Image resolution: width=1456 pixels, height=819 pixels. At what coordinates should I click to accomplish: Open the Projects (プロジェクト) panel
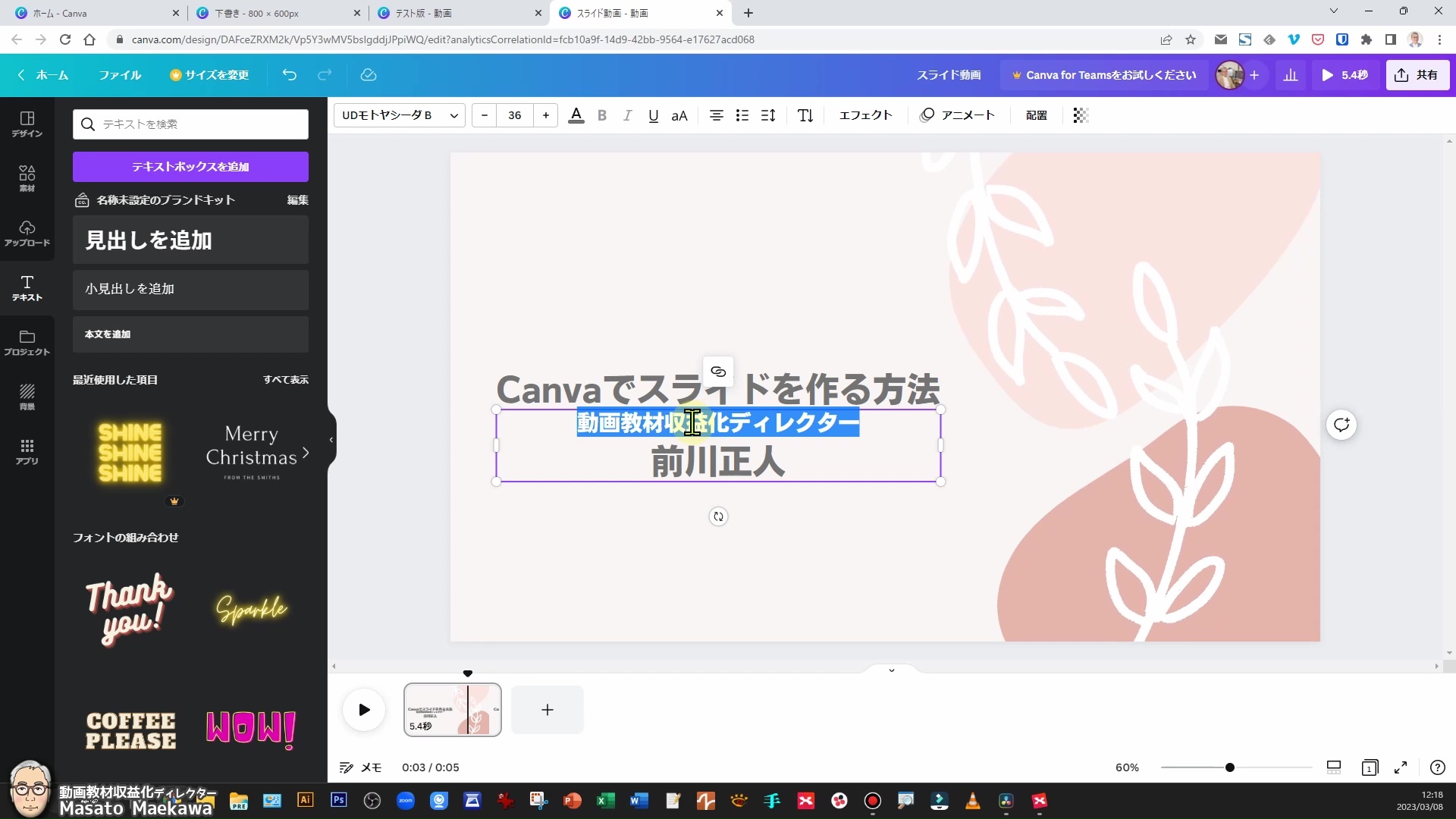[27, 342]
